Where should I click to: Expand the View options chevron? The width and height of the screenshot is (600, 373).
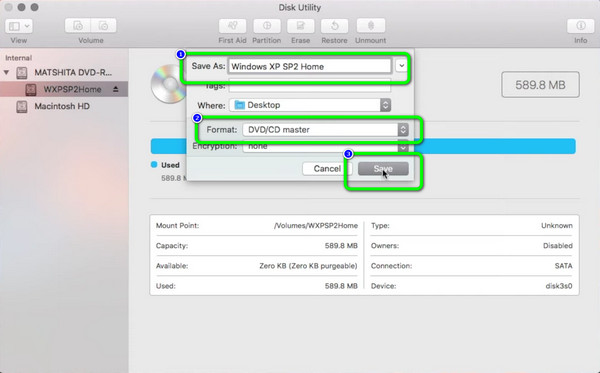tap(28, 26)
